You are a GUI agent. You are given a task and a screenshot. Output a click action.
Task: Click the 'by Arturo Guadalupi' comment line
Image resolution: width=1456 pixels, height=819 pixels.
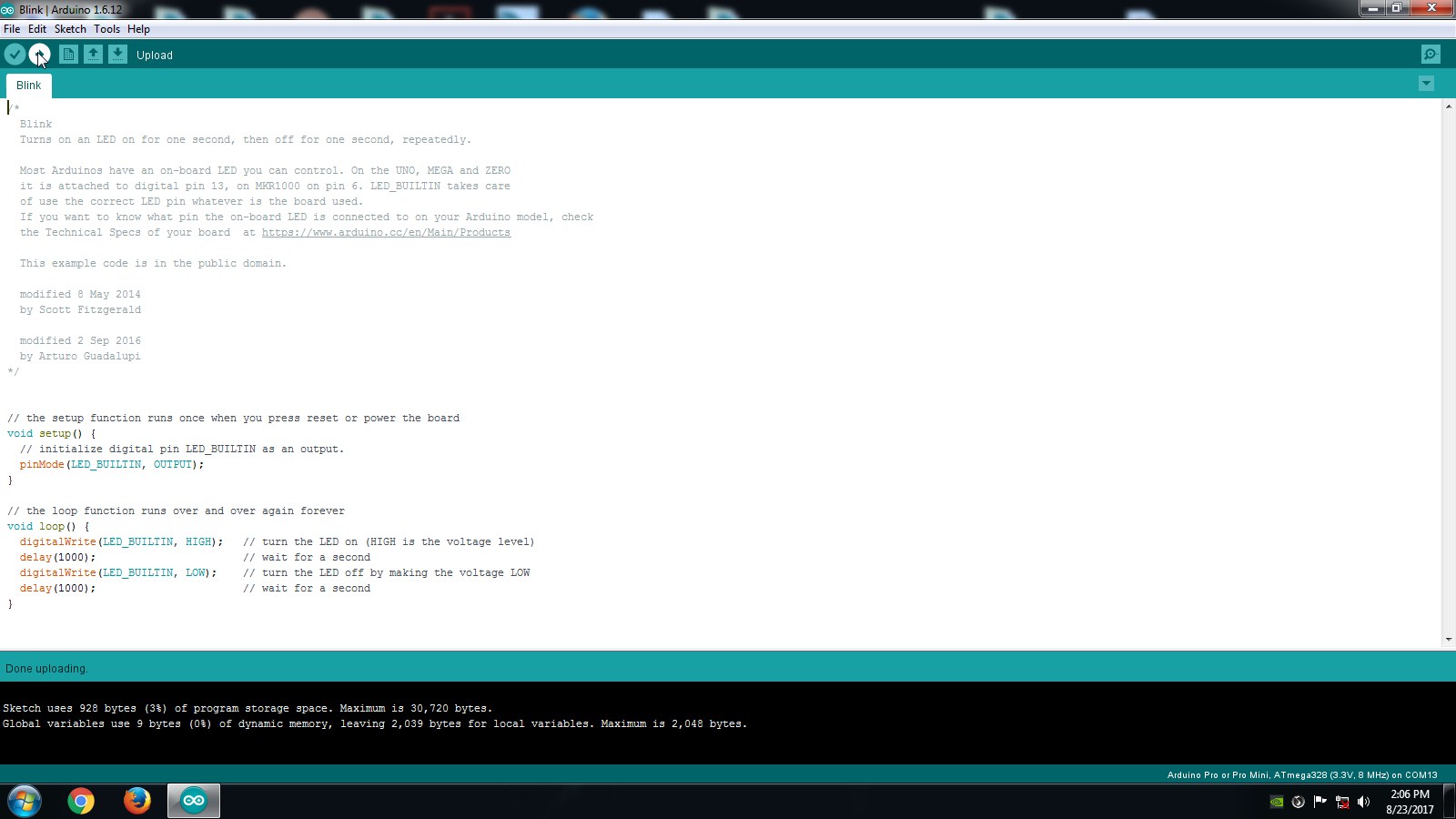click(80, 357)
